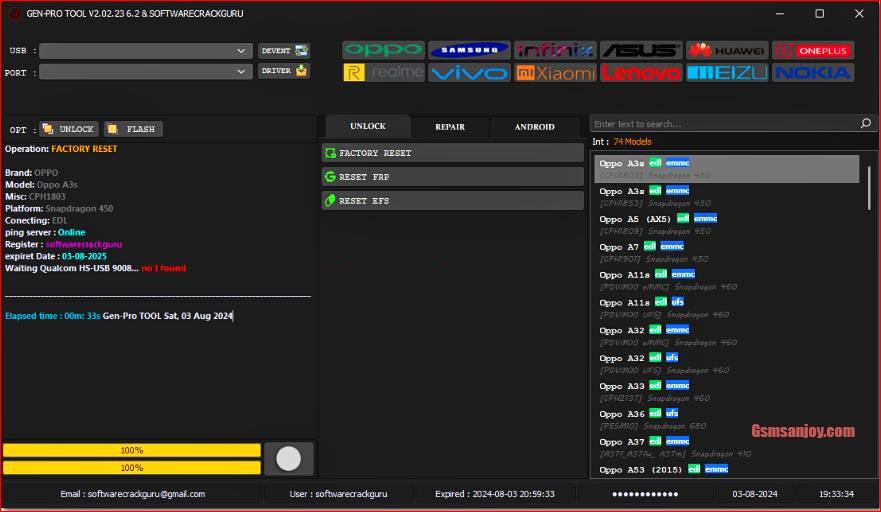881x512 pixels.
Task: Select Oppo A7 model
Action: (727, 252)
